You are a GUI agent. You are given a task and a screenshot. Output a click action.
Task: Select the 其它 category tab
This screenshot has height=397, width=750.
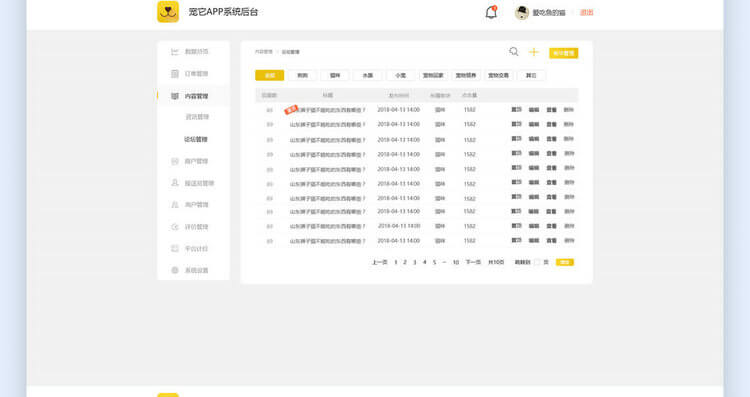531,75
